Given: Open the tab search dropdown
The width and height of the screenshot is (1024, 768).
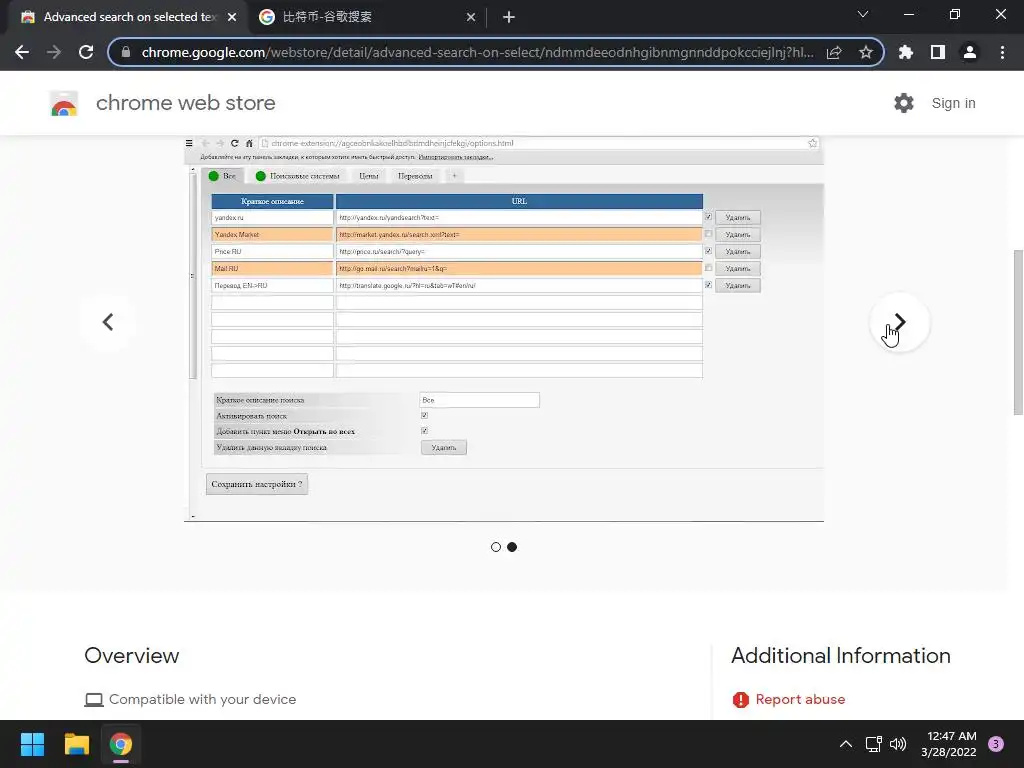Looking at the screenshot, I should click(863, 14).
